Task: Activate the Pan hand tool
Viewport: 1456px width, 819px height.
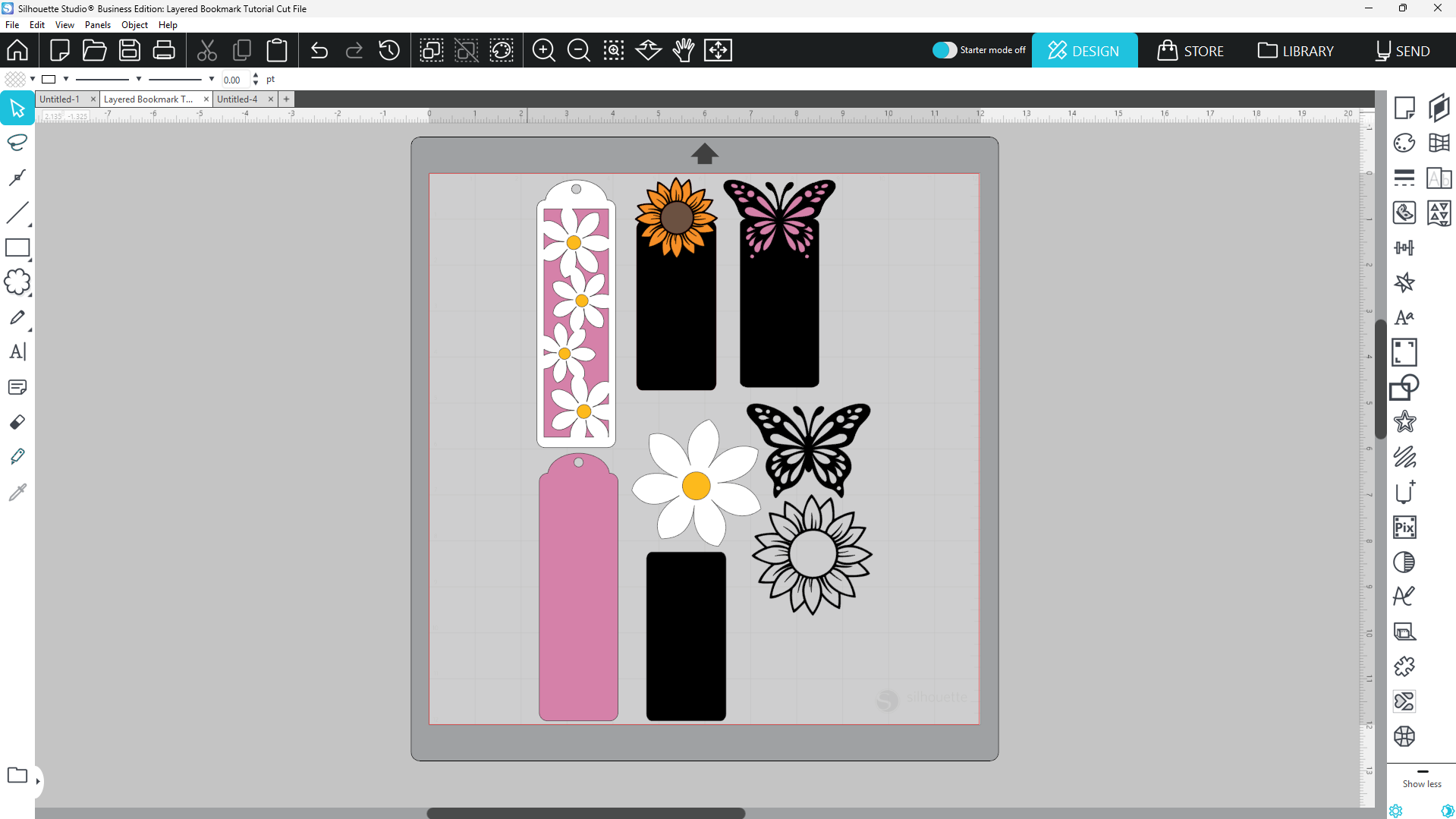Action: [x=683, y=51]
